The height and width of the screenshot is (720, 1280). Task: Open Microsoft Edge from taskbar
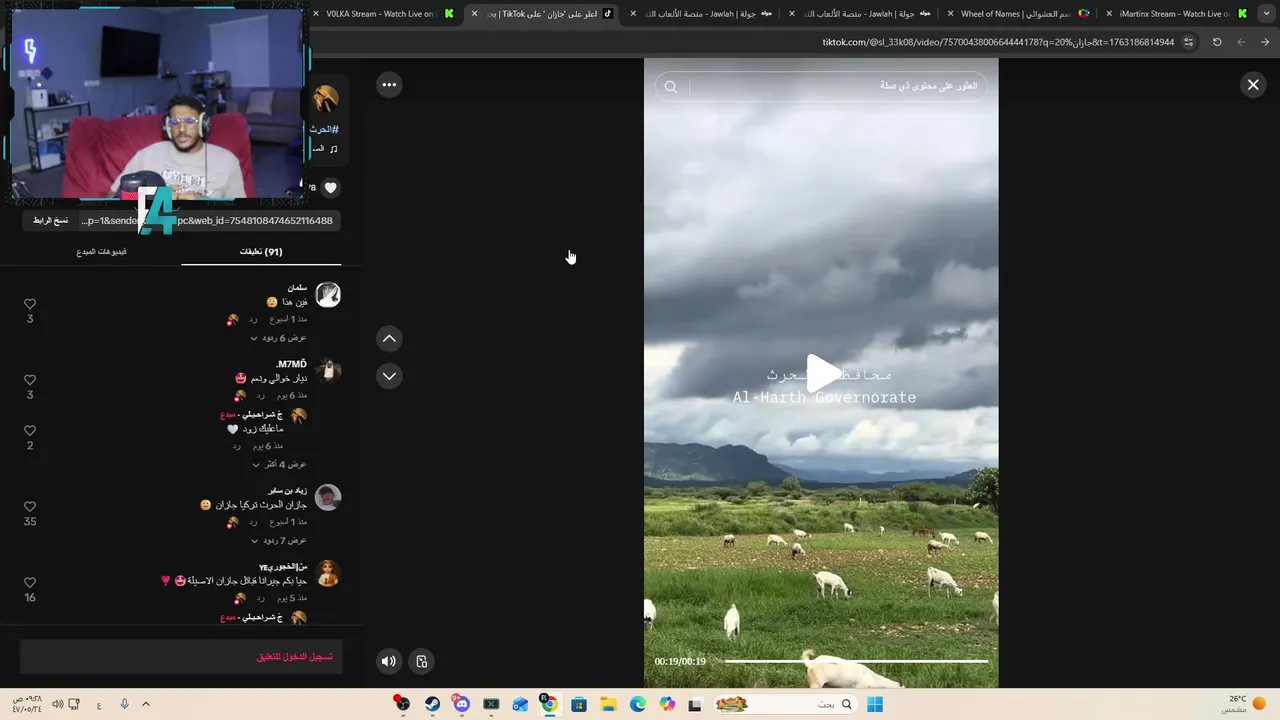[638, 704]
